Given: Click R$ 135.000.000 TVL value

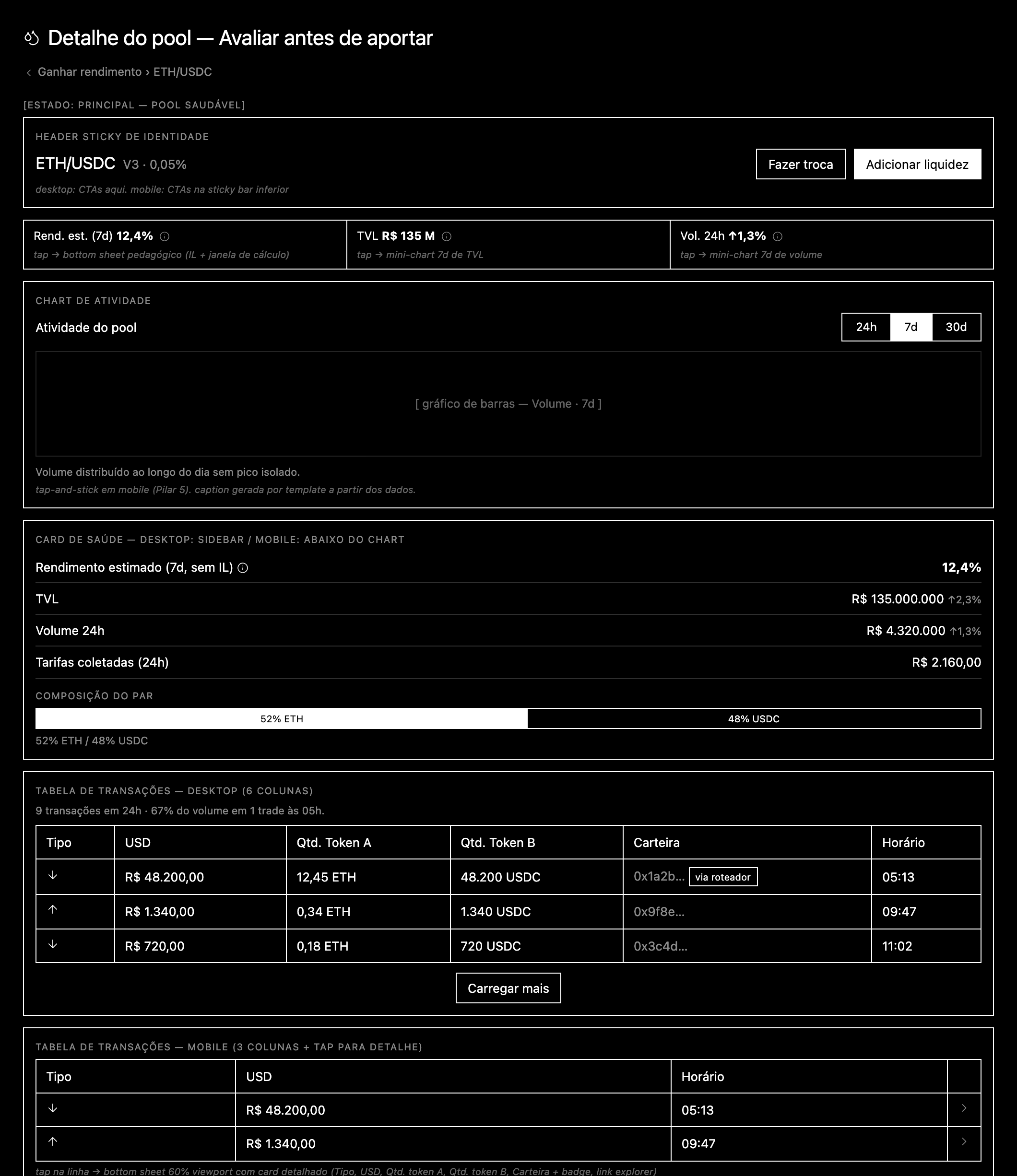Looking at the screenshot, I should point(897,600).
